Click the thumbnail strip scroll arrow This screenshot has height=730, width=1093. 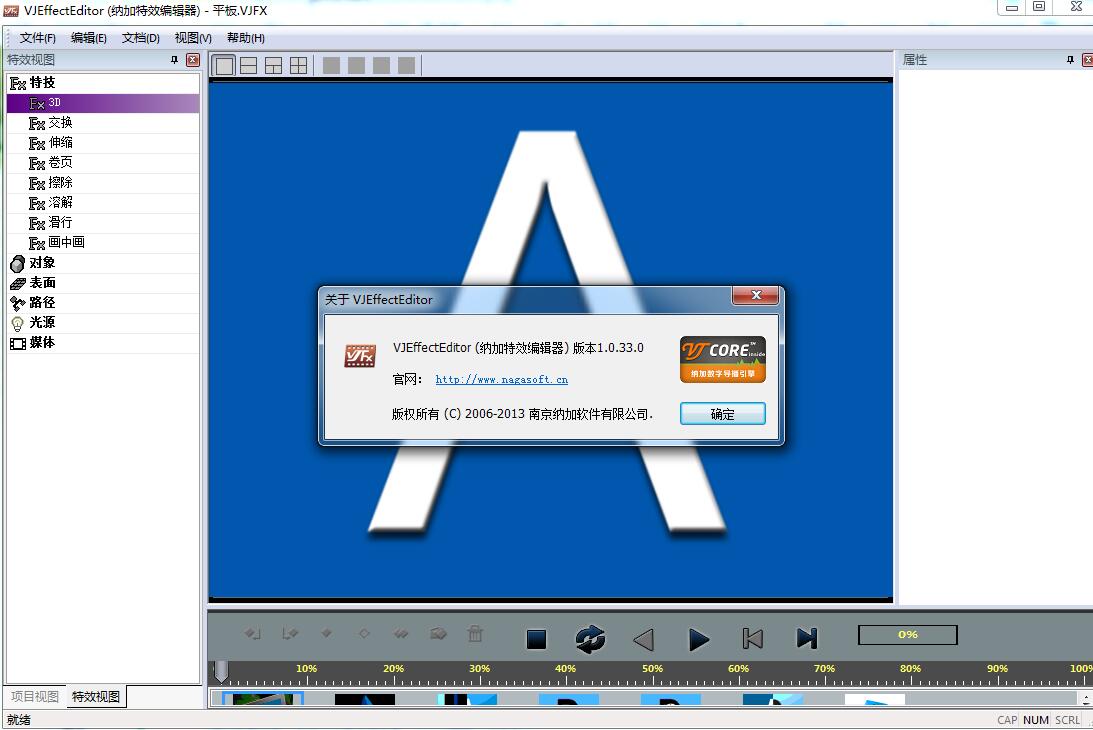1086,698
